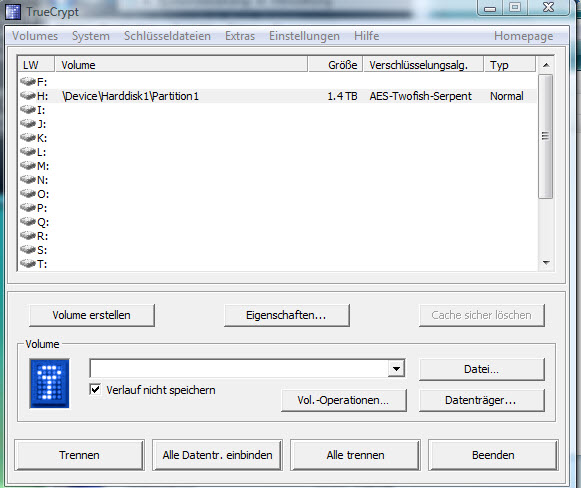Click the Beenden button
The image size is (581, 488).
click(x=493, y=455)
